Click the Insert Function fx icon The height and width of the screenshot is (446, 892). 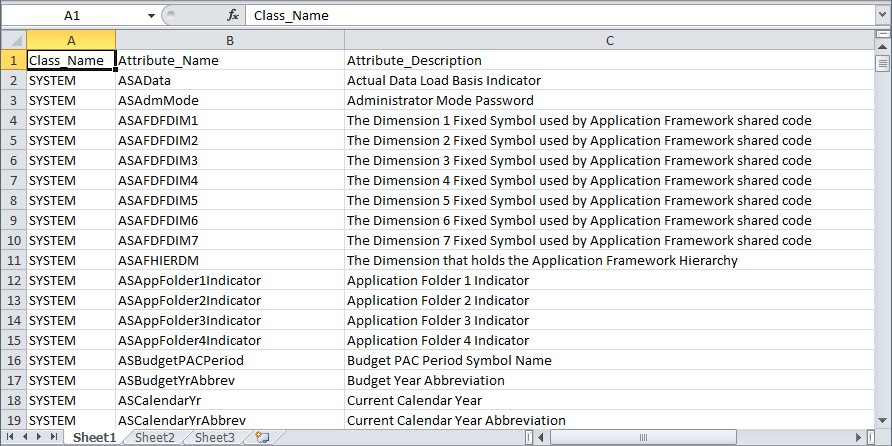click(232, 16)
